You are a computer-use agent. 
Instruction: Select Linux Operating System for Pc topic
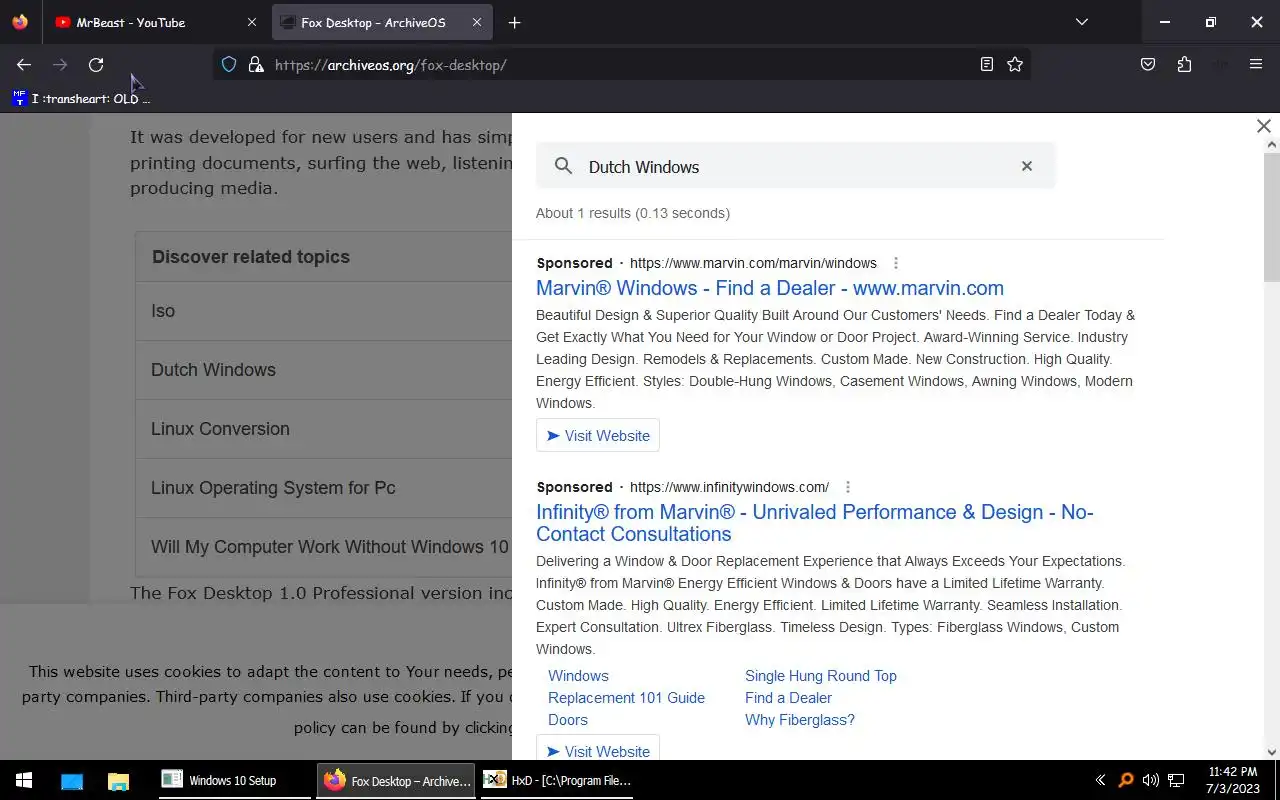324,488
